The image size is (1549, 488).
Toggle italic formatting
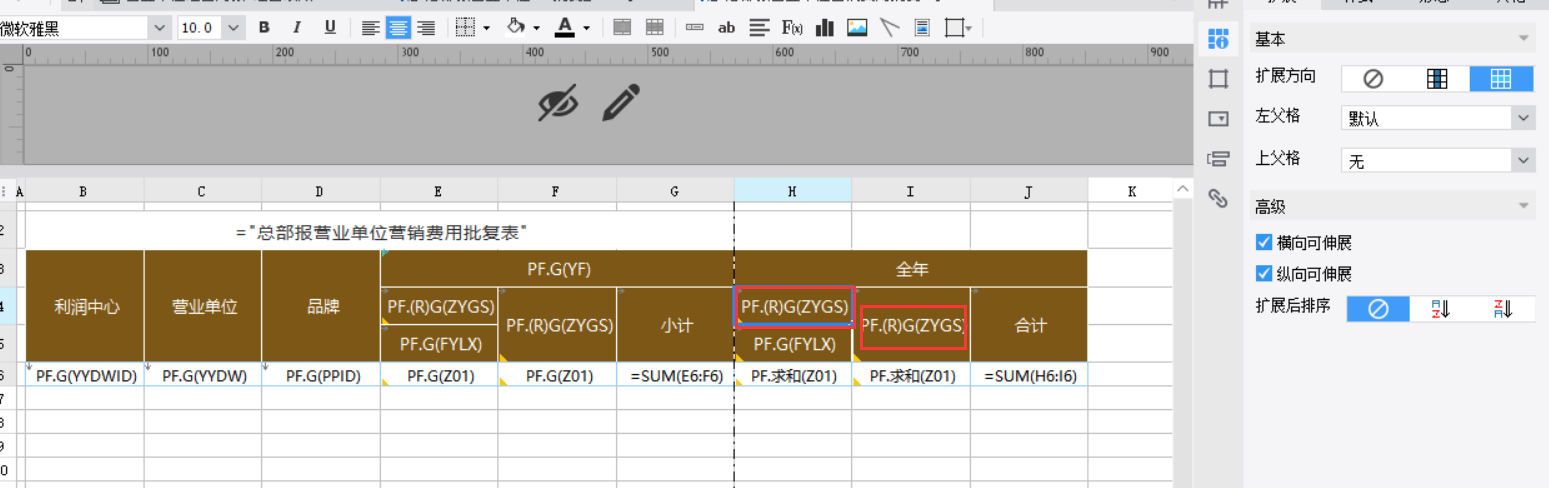click(x=297, y=27)
